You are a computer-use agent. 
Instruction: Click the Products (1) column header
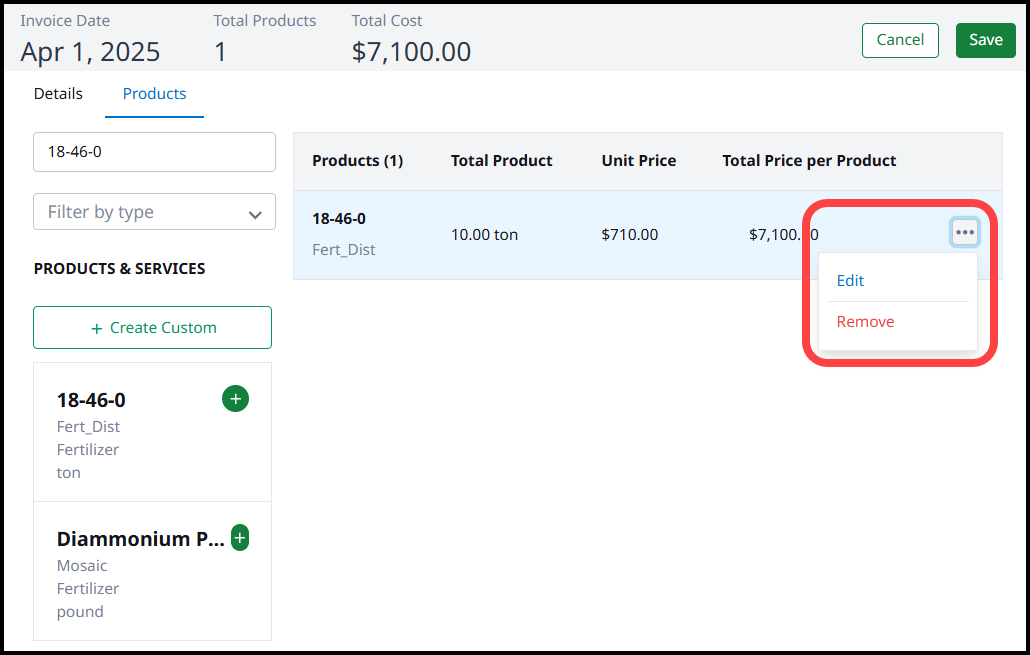point(357,161)
